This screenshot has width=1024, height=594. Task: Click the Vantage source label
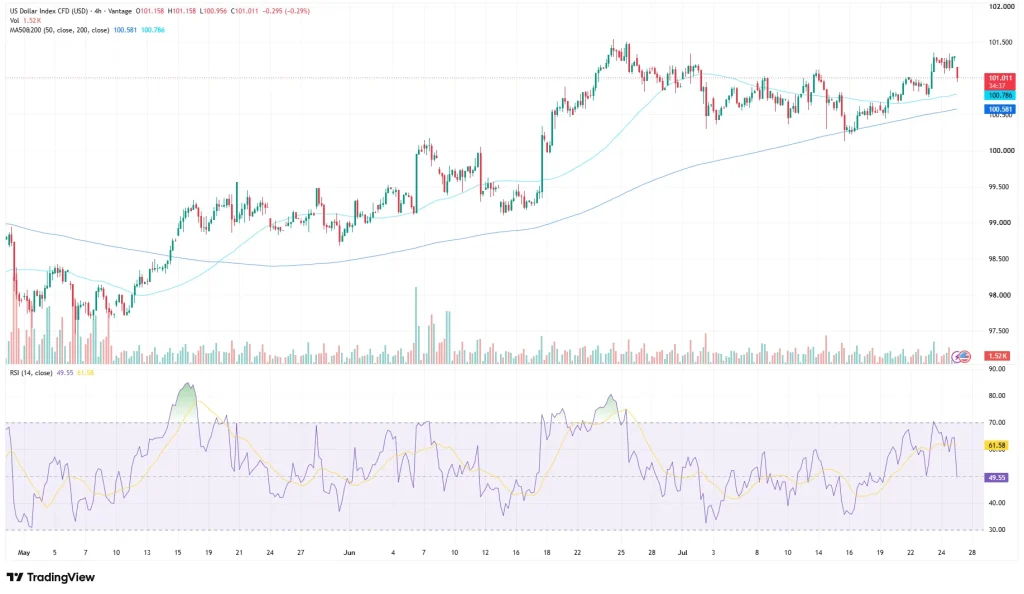(120, 11)
